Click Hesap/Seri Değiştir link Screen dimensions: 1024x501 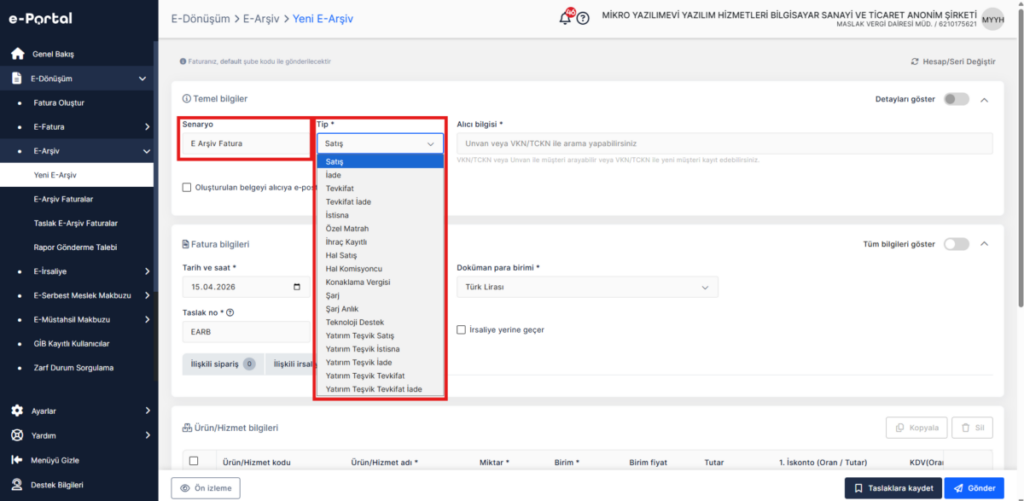coord(953,61)
